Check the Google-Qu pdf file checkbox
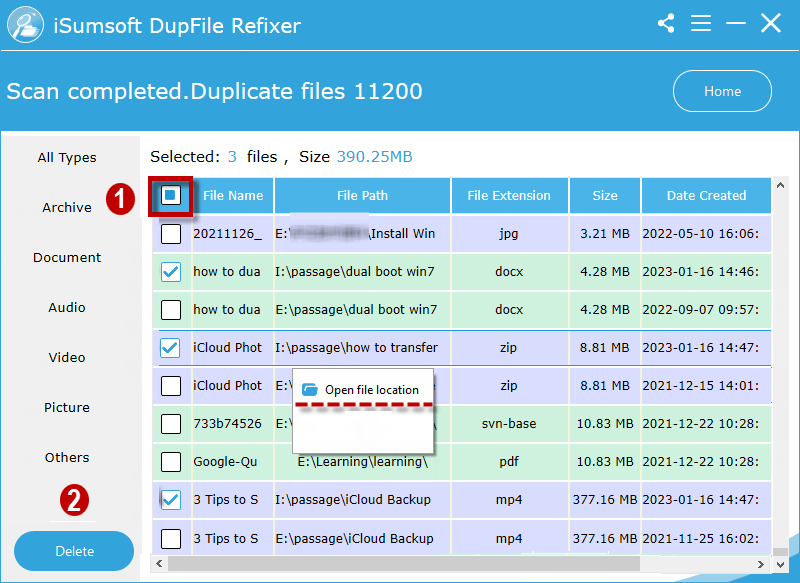This screenshot has height=583, width=800. (x=171, y=462)
